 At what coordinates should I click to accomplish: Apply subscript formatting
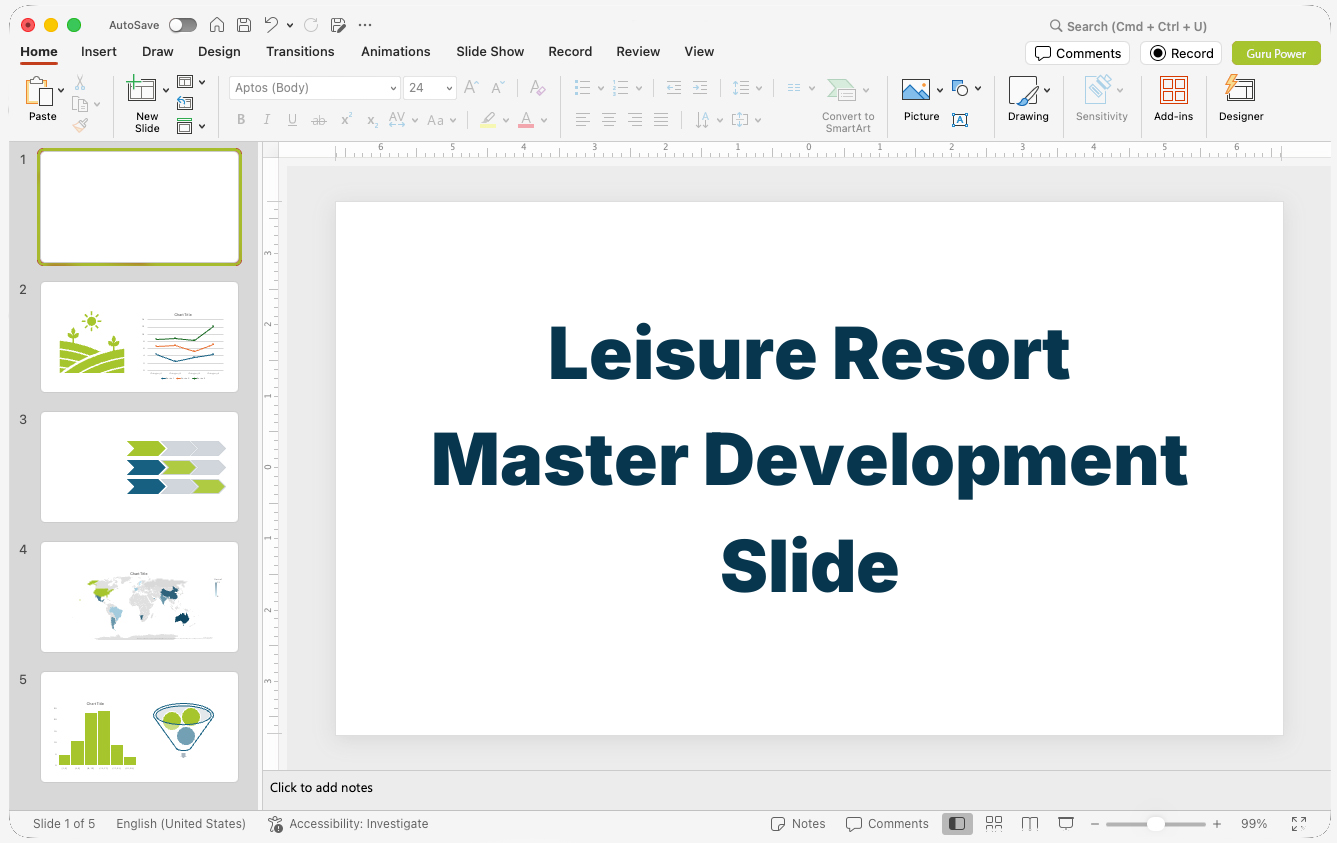click(372, 120)
